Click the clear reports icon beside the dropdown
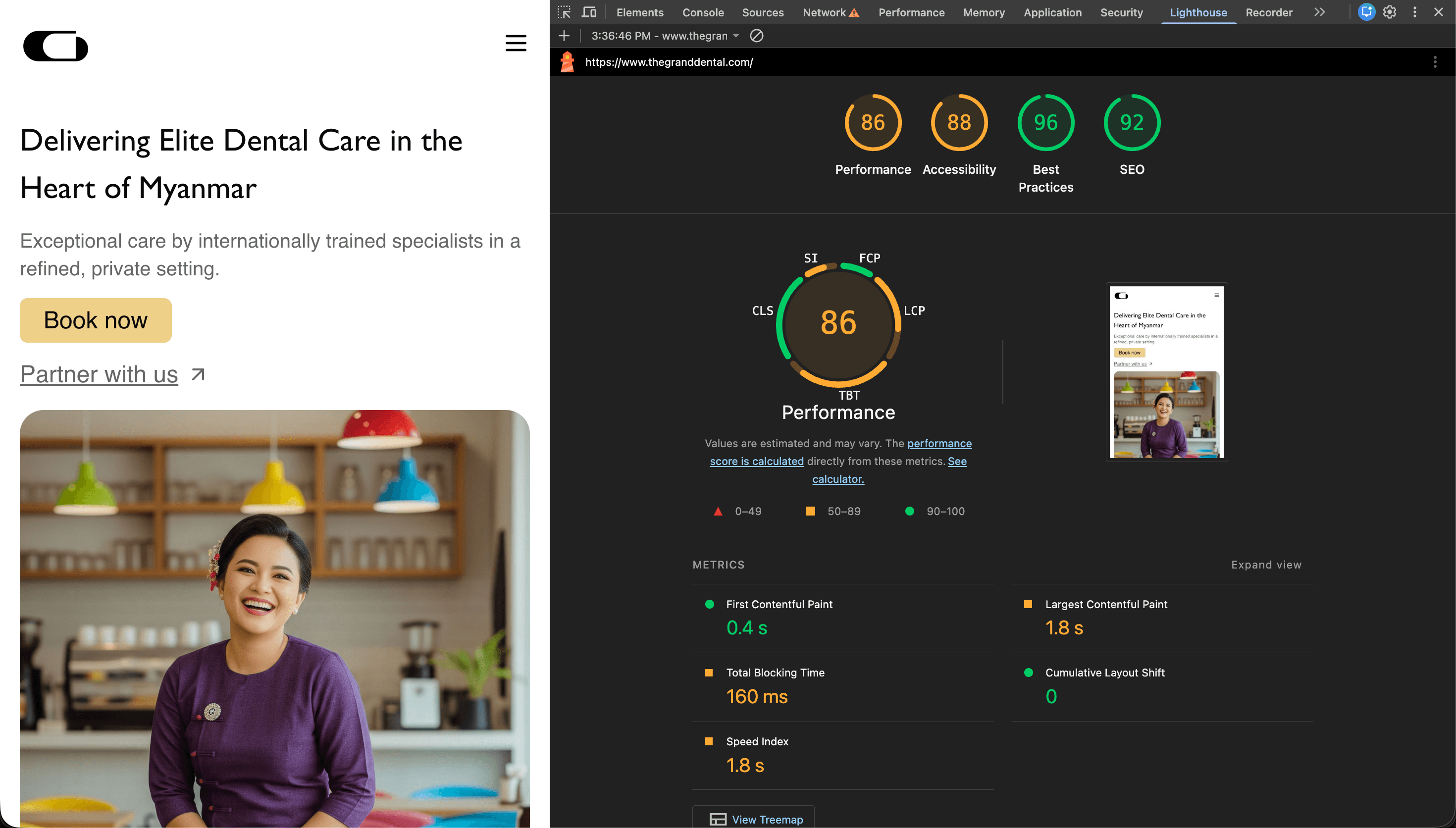This screenshot has width=1456, height=828. (756, 36)
